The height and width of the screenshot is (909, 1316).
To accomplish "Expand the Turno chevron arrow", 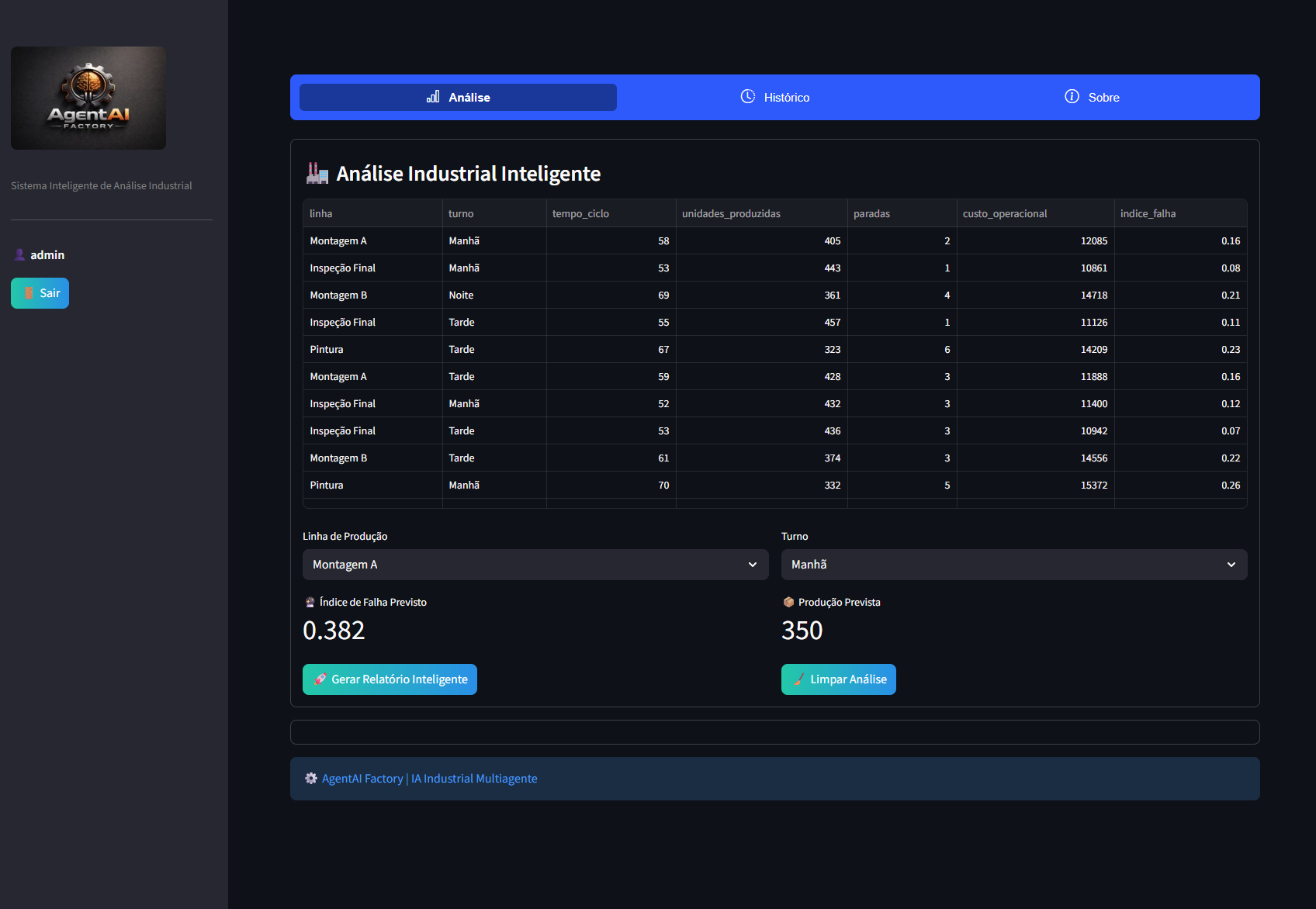I will click(x=1231, y=565).
